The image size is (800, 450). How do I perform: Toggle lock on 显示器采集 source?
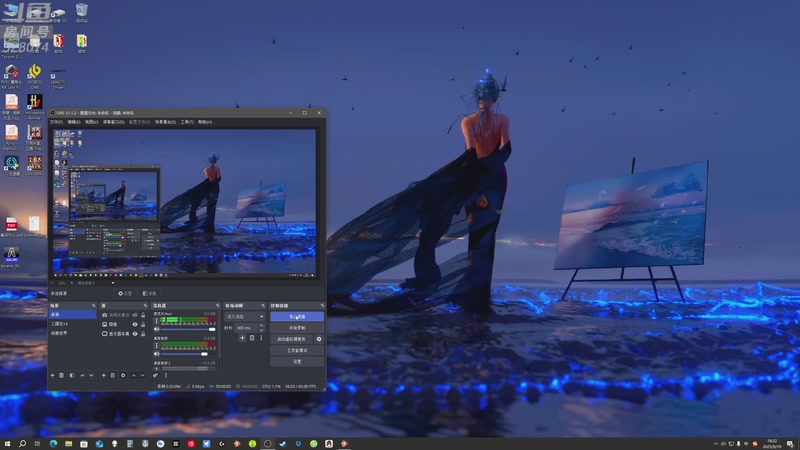coord(143,334)
